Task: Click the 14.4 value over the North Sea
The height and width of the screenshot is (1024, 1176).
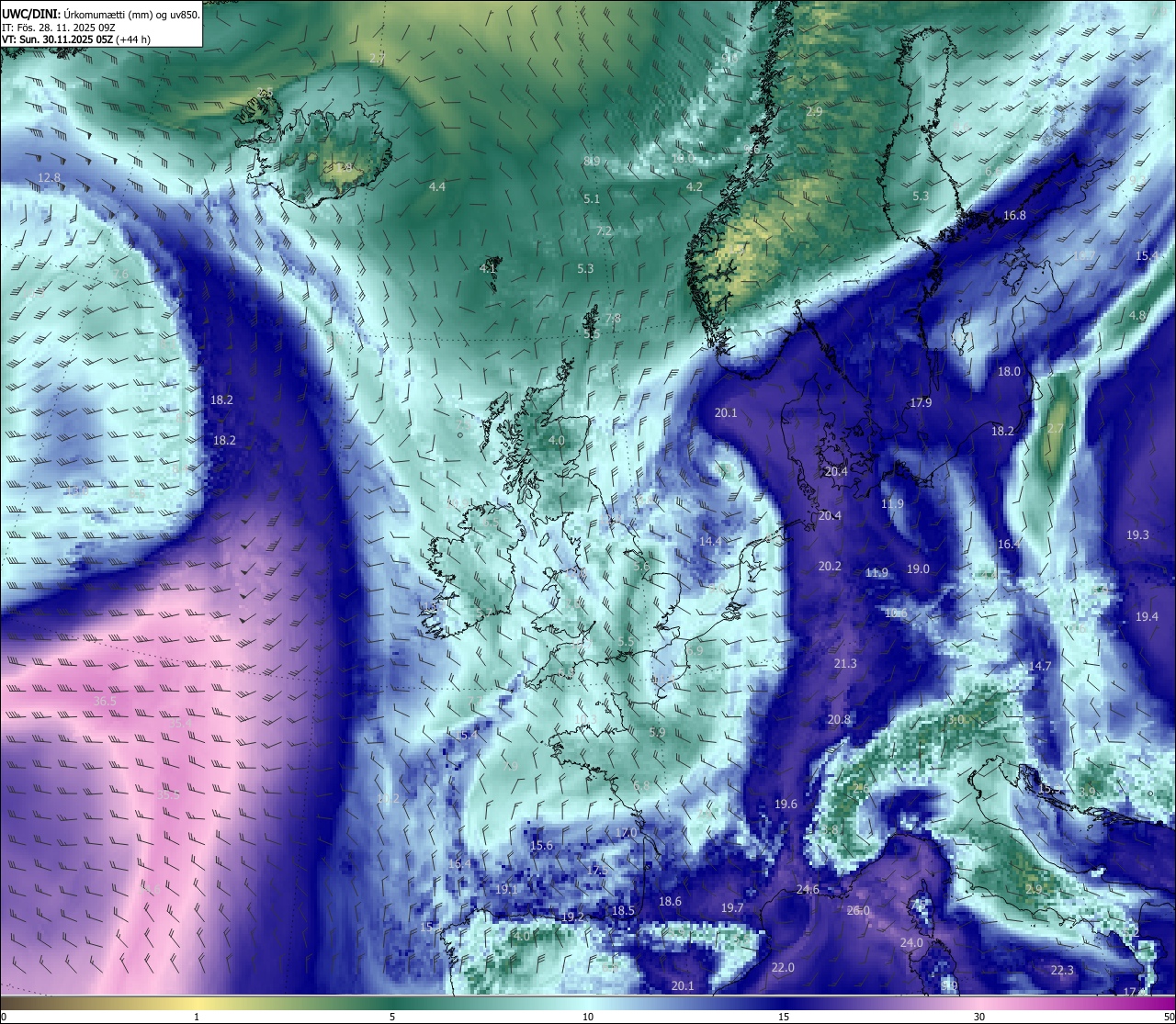Action: pyautogui.click(x=710, y=541)
